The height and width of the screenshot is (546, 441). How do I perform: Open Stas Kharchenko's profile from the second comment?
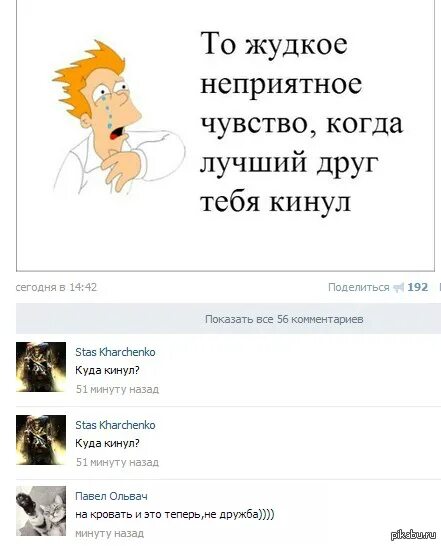point(115,425)
